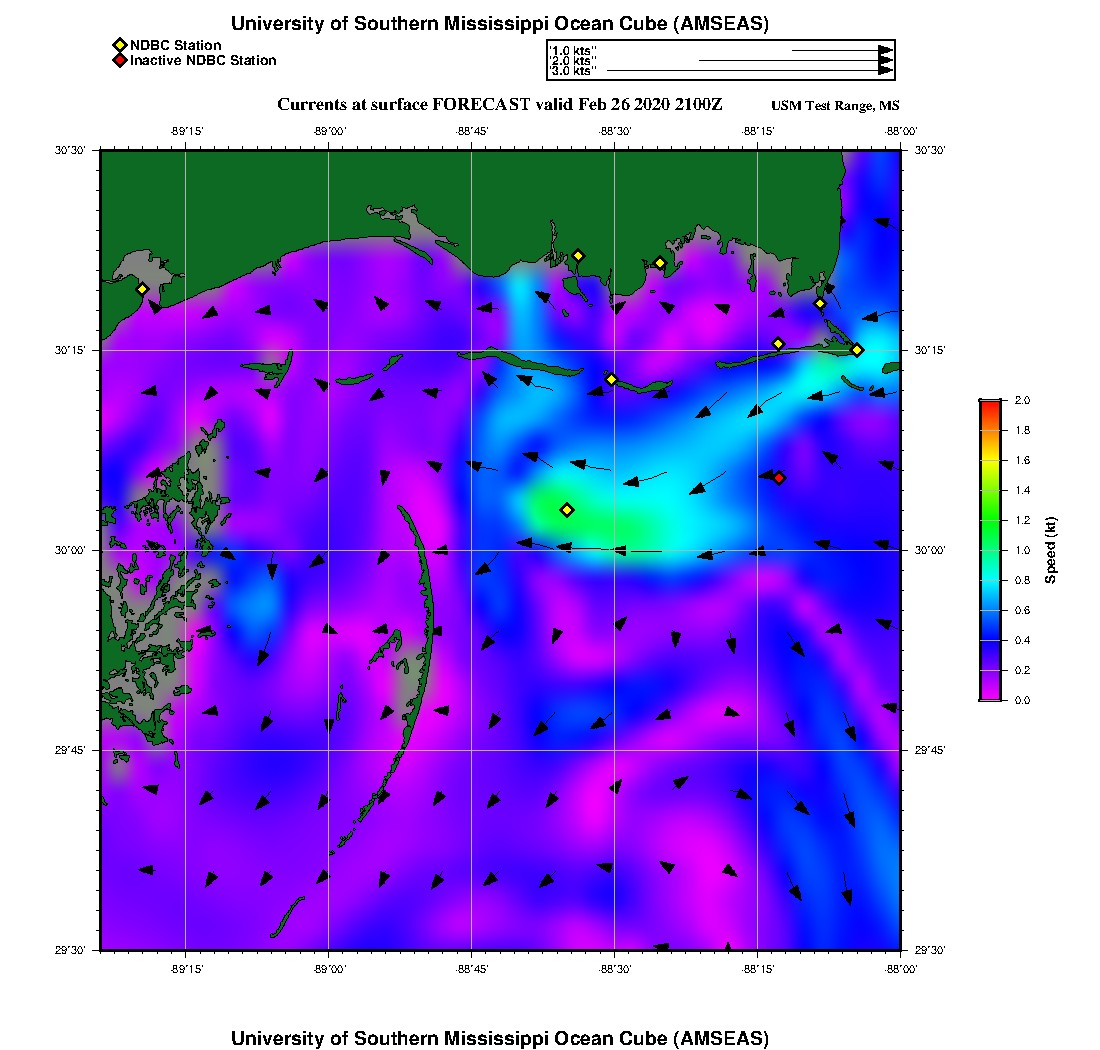Click the red top end of the speed colorbar
The width and height of the screenshot is (1100, 1050).
tap(991, 407)
